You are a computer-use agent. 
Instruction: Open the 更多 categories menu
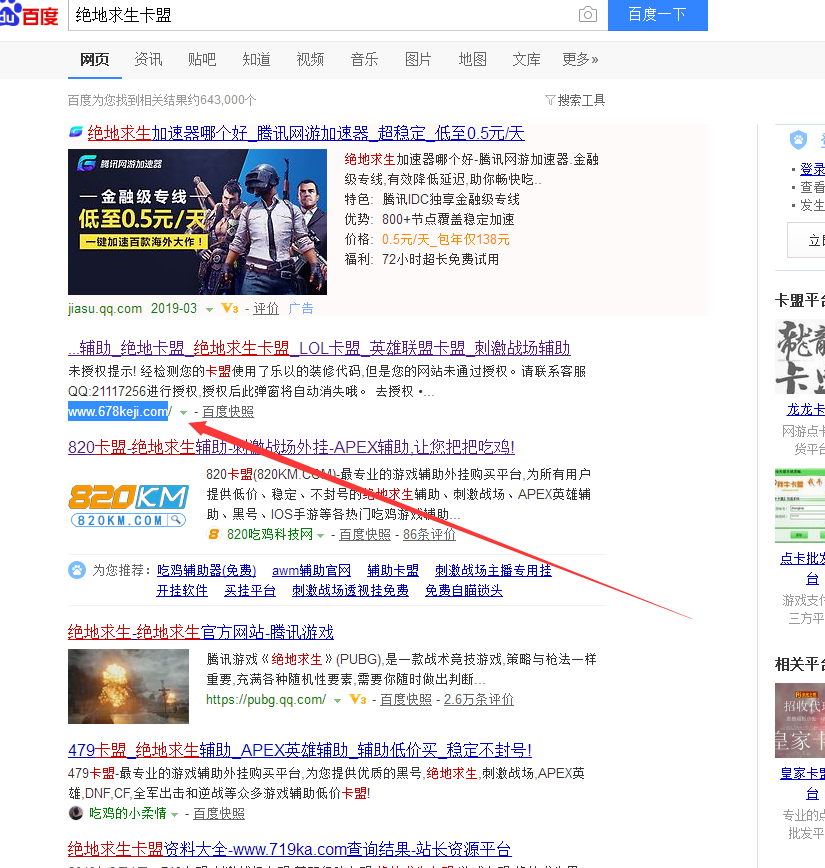coord(580,60)
